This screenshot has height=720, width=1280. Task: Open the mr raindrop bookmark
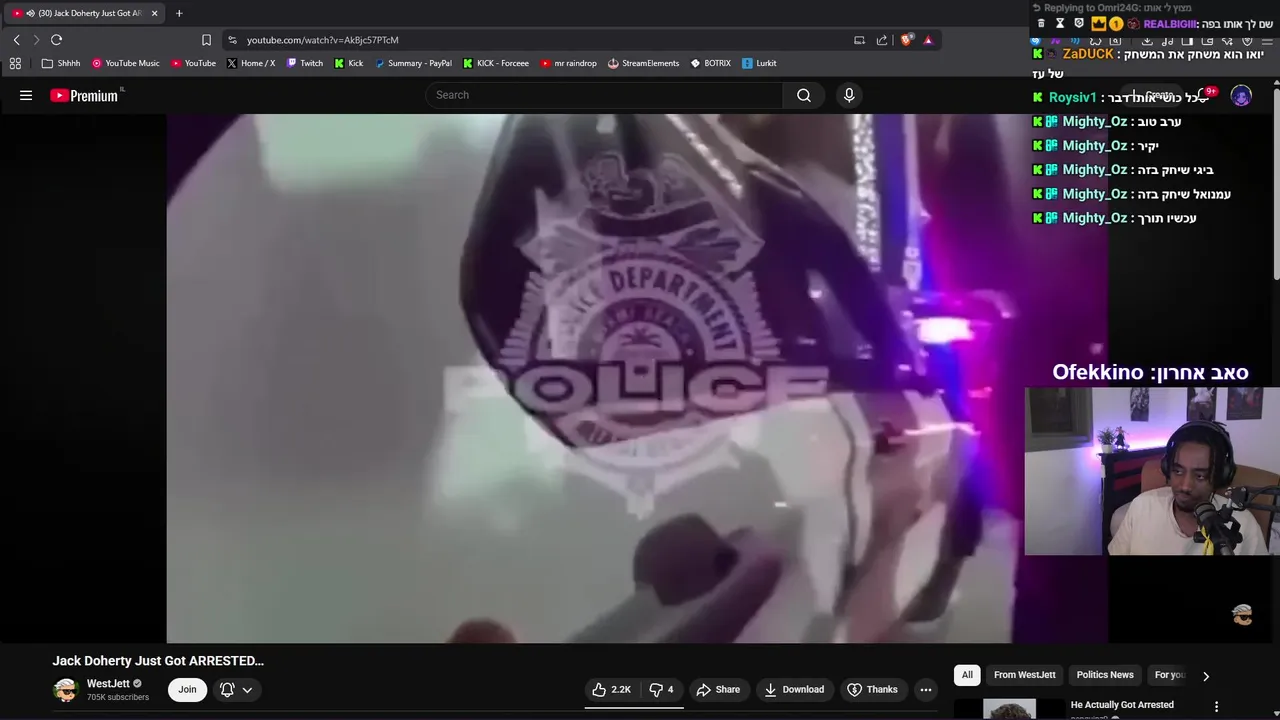click(568, 63)
